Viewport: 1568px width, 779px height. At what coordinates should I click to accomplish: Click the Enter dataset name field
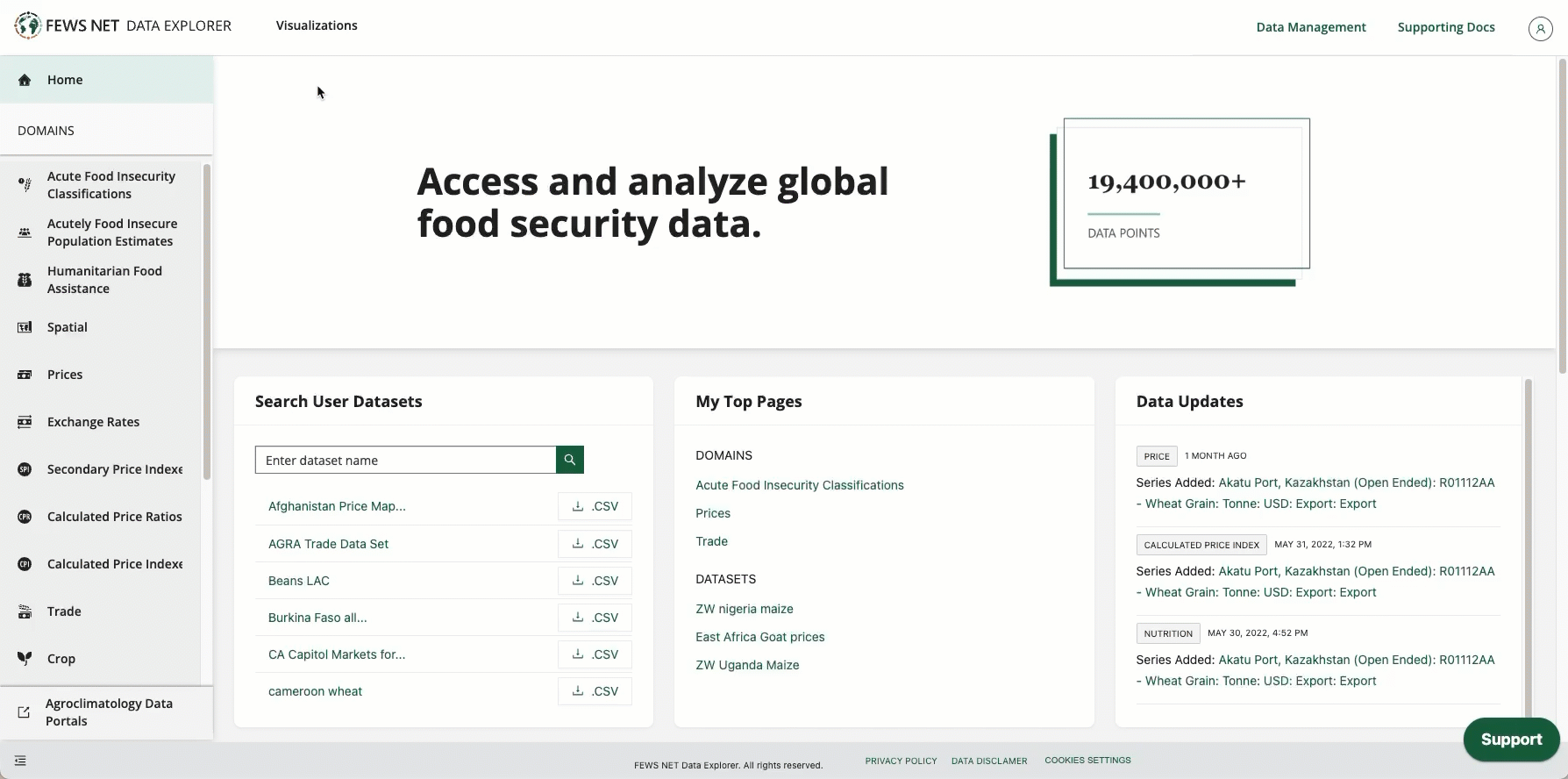click(405, 460)
